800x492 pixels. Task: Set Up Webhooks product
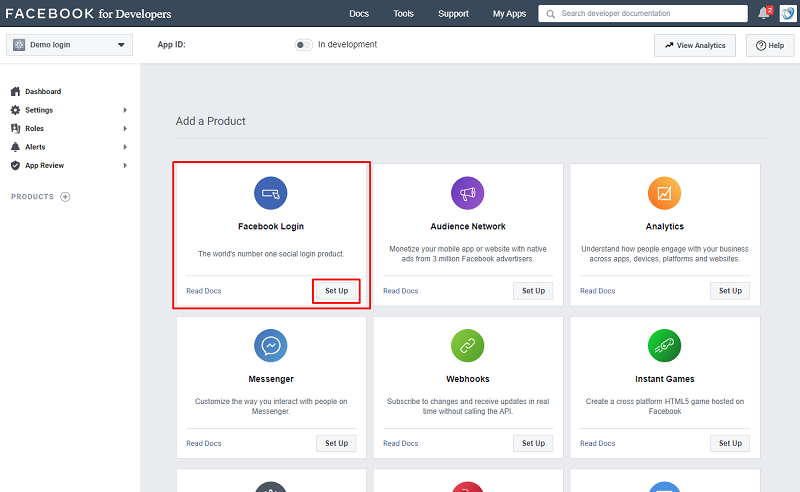click(533, 444)
